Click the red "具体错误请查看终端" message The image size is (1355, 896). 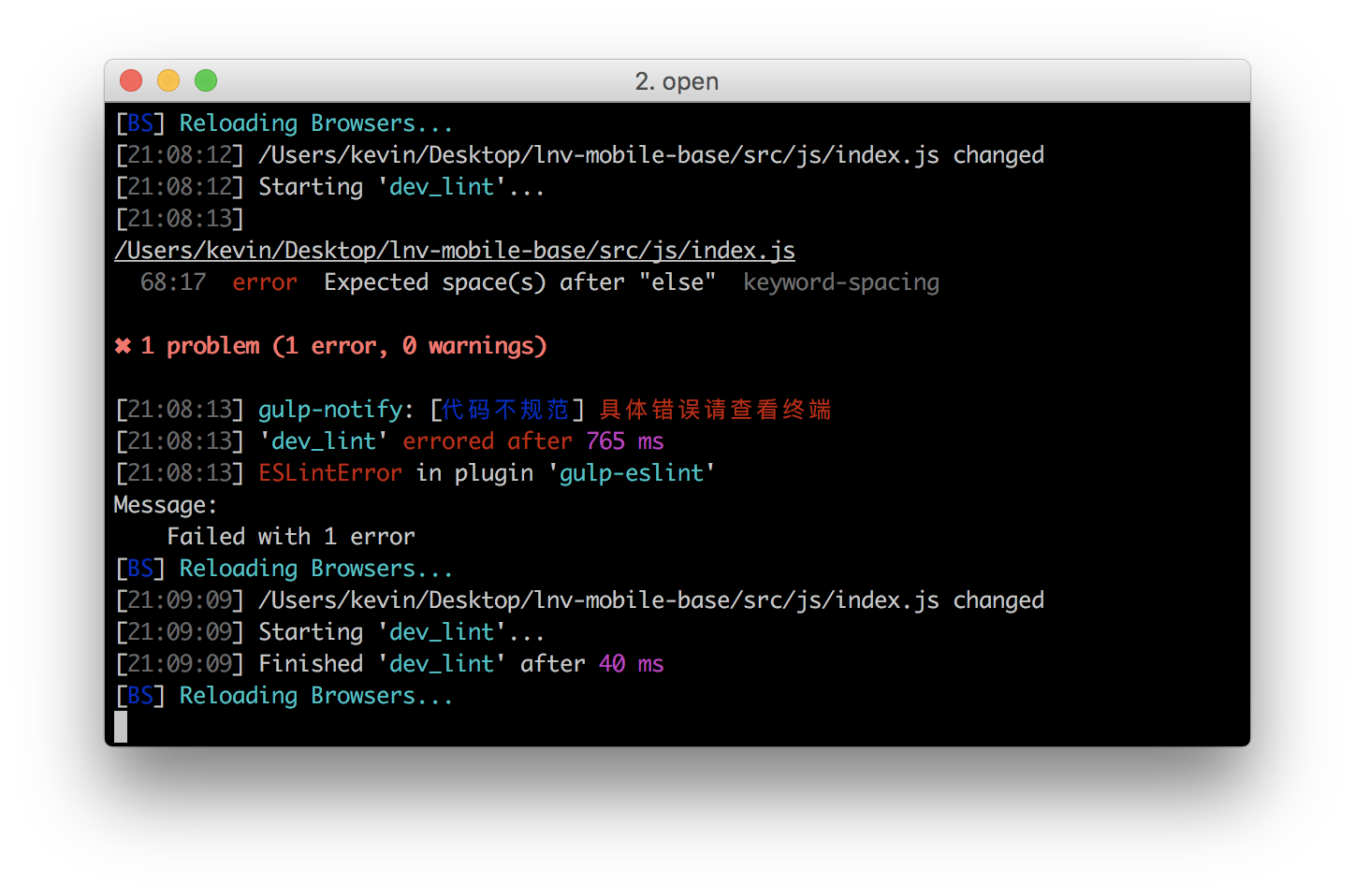[x=715, y=410]
